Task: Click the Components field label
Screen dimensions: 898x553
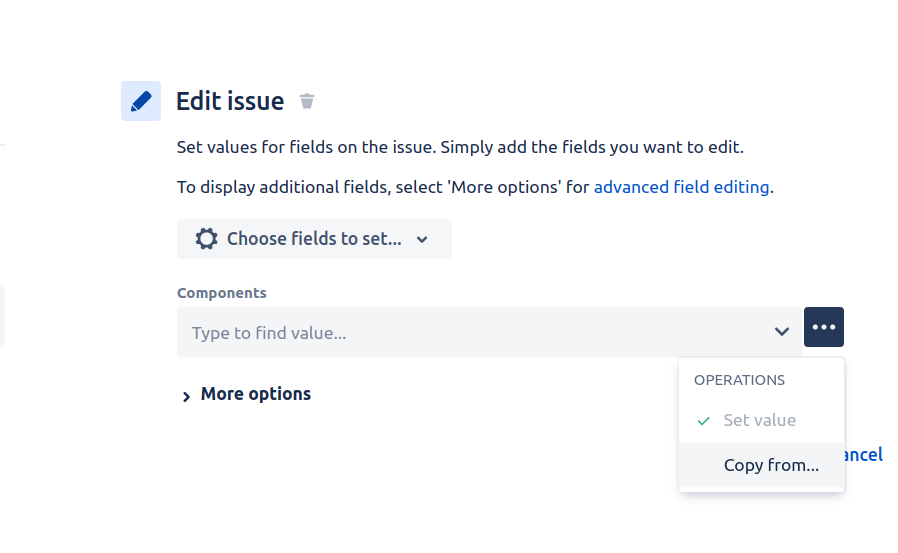Action: (222, 293)
